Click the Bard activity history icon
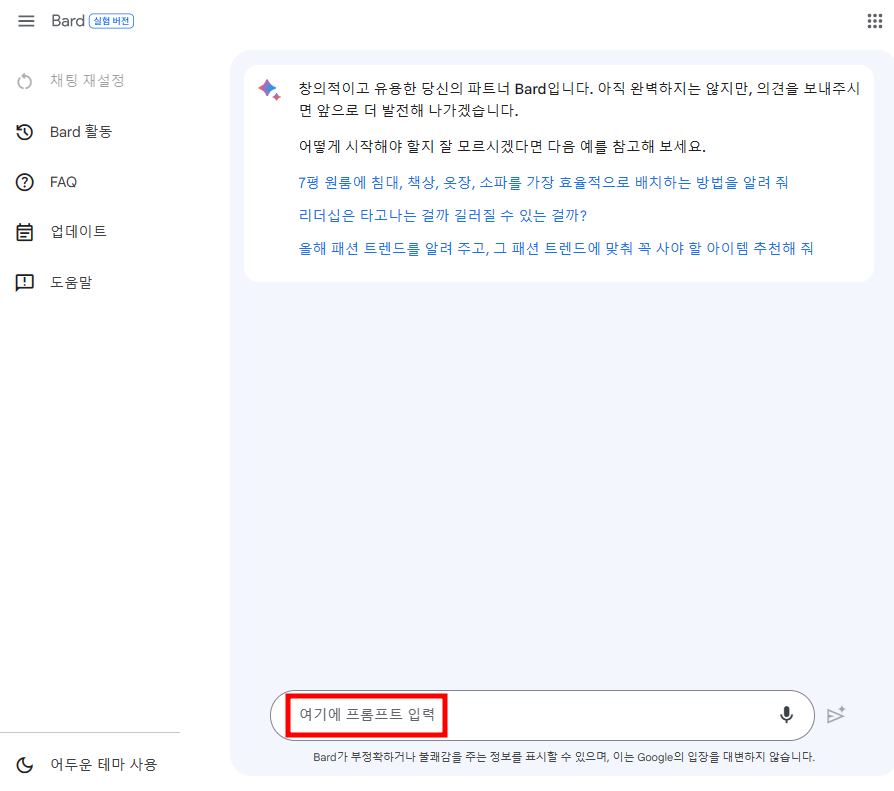The image size is (894, 791). click(x=25, y=132)
